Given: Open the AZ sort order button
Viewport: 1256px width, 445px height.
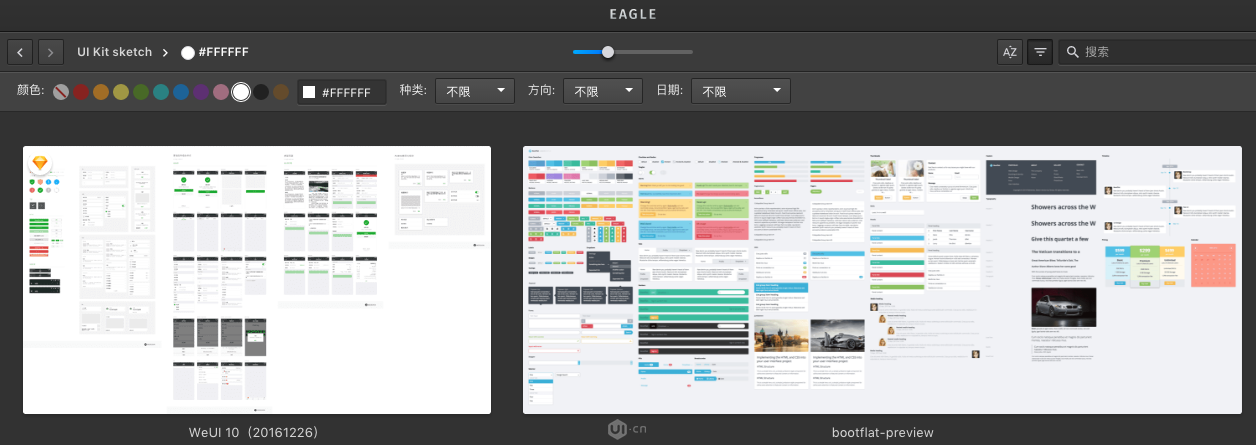Looking at the screenshot, I should pyautogui.click(x=1010, y=52).
